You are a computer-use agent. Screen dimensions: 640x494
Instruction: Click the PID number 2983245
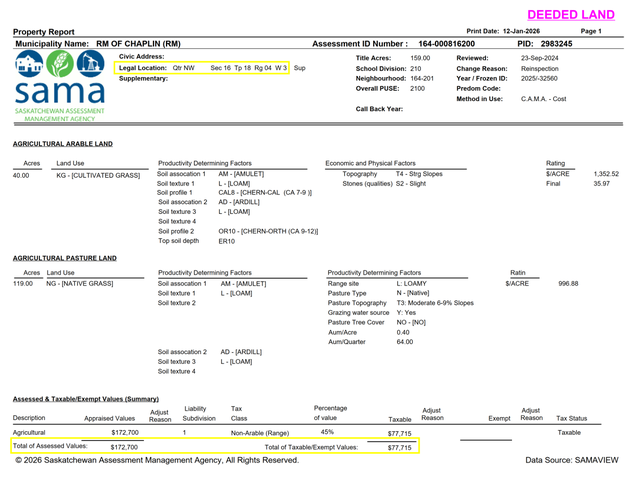click(555, 44)
